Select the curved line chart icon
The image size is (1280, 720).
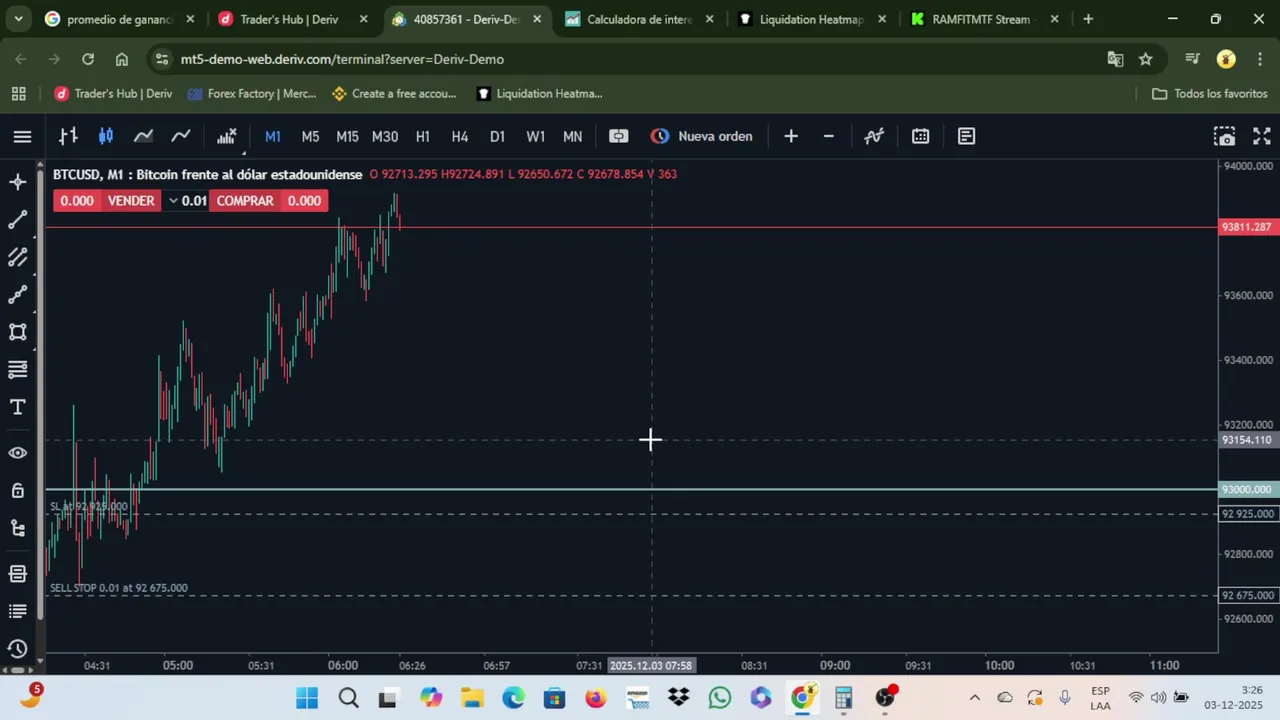coord(181,136)
